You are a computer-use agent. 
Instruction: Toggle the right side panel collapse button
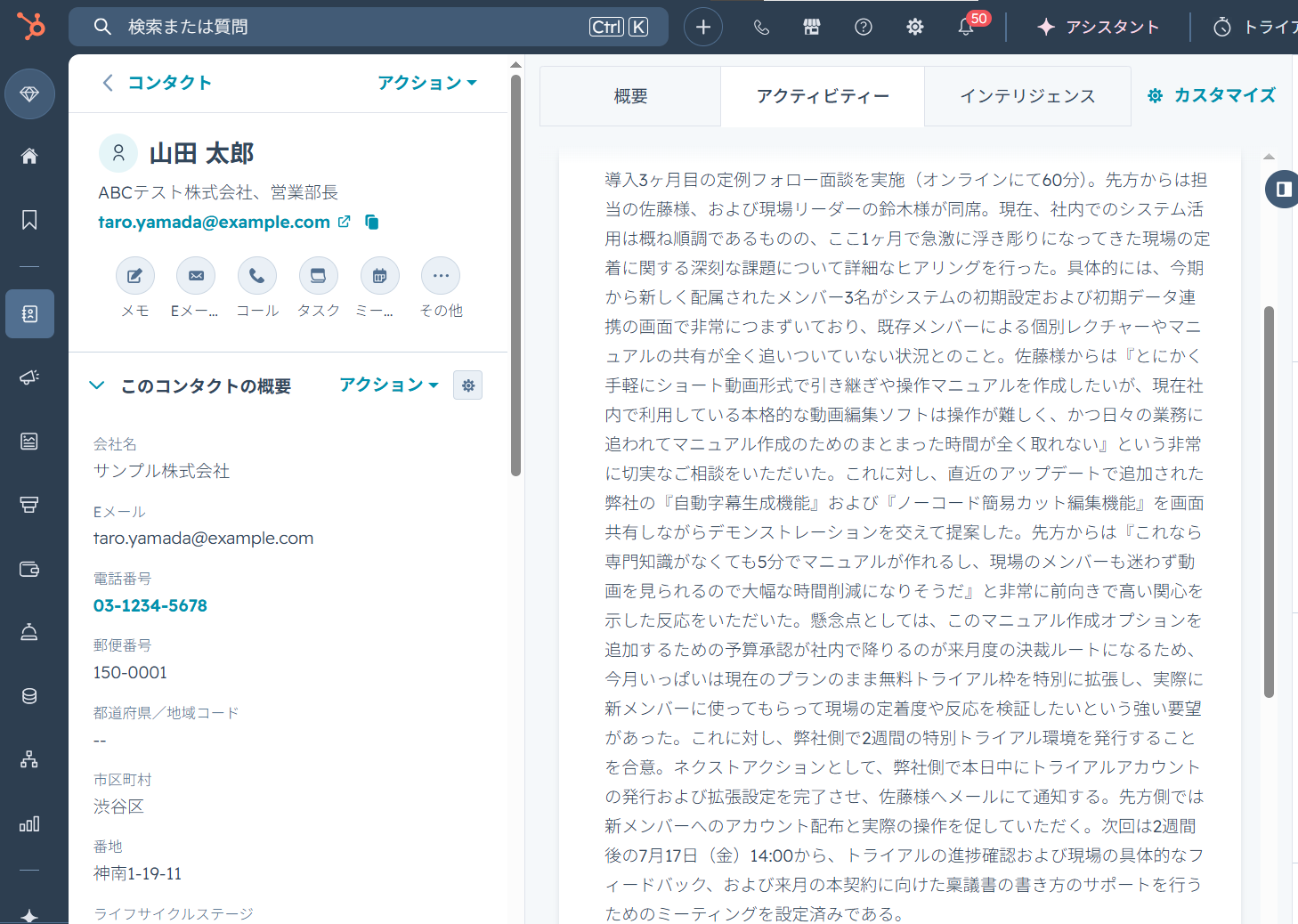[x=1283, y=189]
